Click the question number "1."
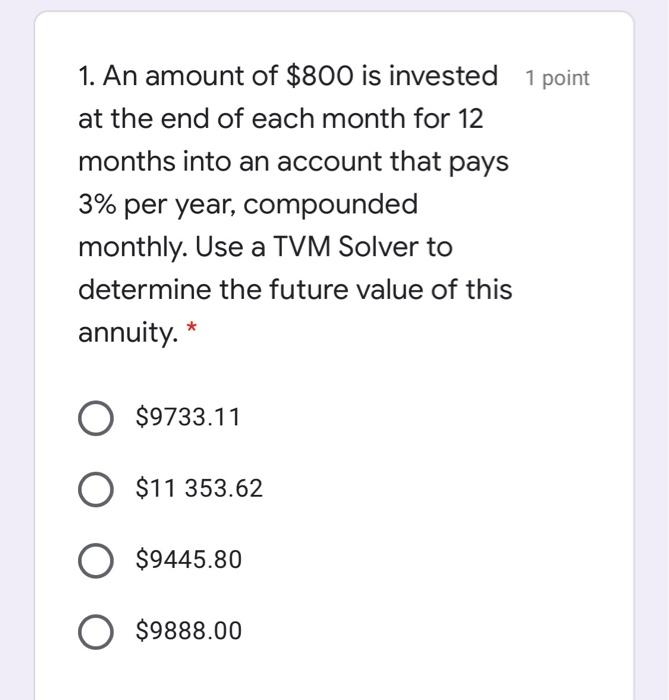The image size is (669, 700). [x=87, y=76]
